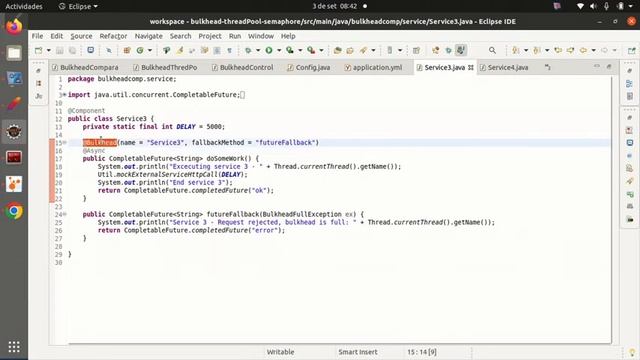Click the line 'public class Service3 {'
Viewport: 640px width, 360px height.
pyautogui.click(x=111, y=119)
